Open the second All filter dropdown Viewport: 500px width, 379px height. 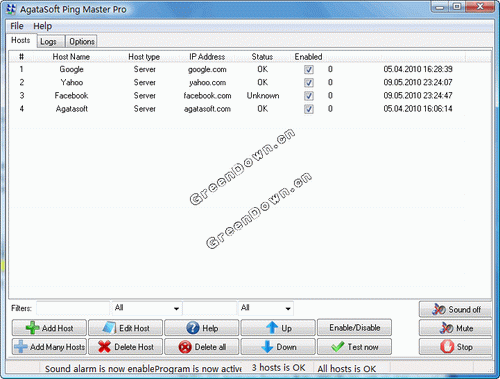click(288, 308)
